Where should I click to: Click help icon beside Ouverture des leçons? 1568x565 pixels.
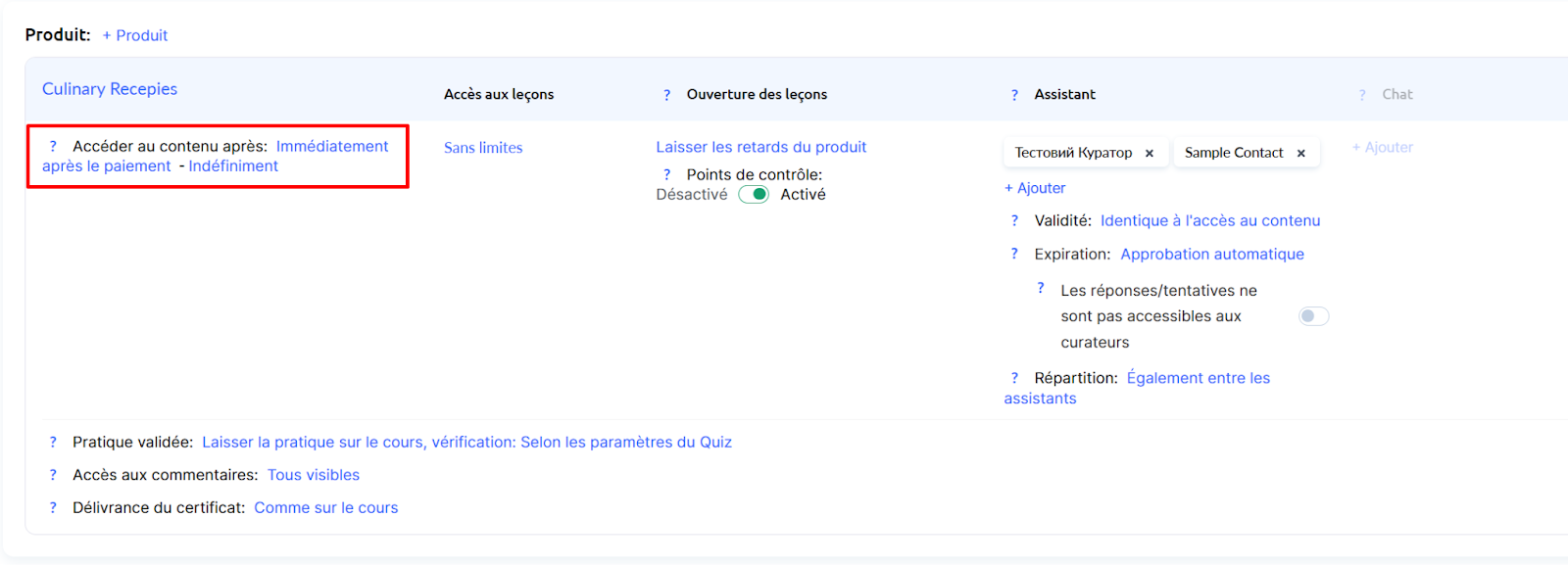tap(666, 95)
